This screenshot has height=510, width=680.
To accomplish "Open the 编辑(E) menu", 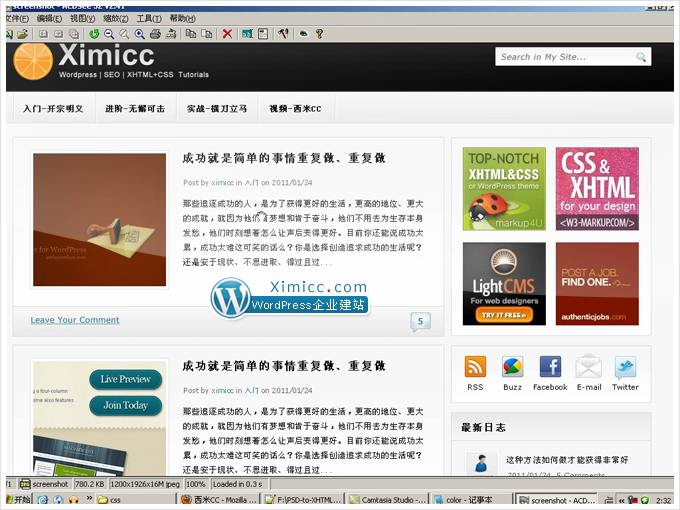I will tap(49, 18).
